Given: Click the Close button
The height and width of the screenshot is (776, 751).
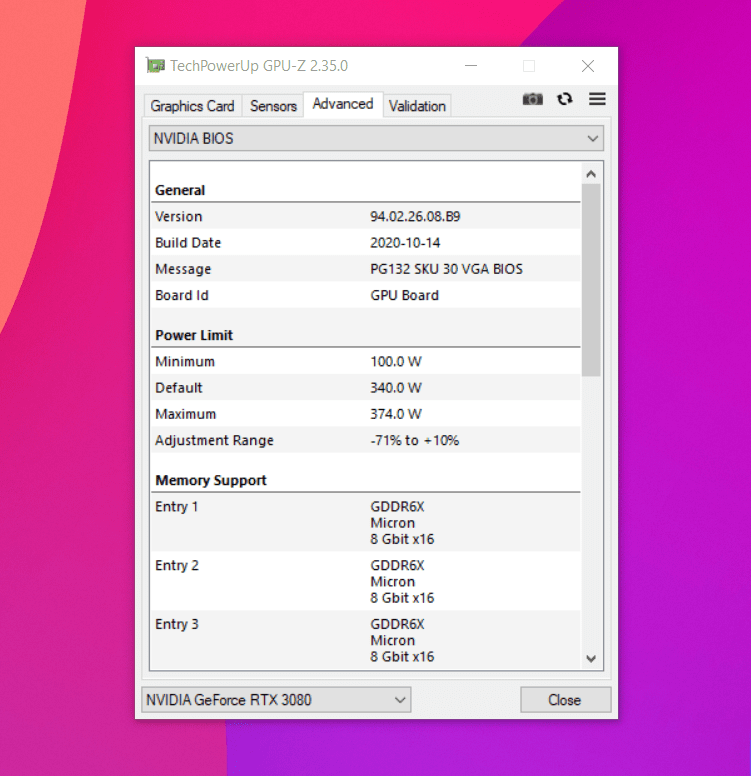Looking at the screenshot, I should tap(565, 700).
